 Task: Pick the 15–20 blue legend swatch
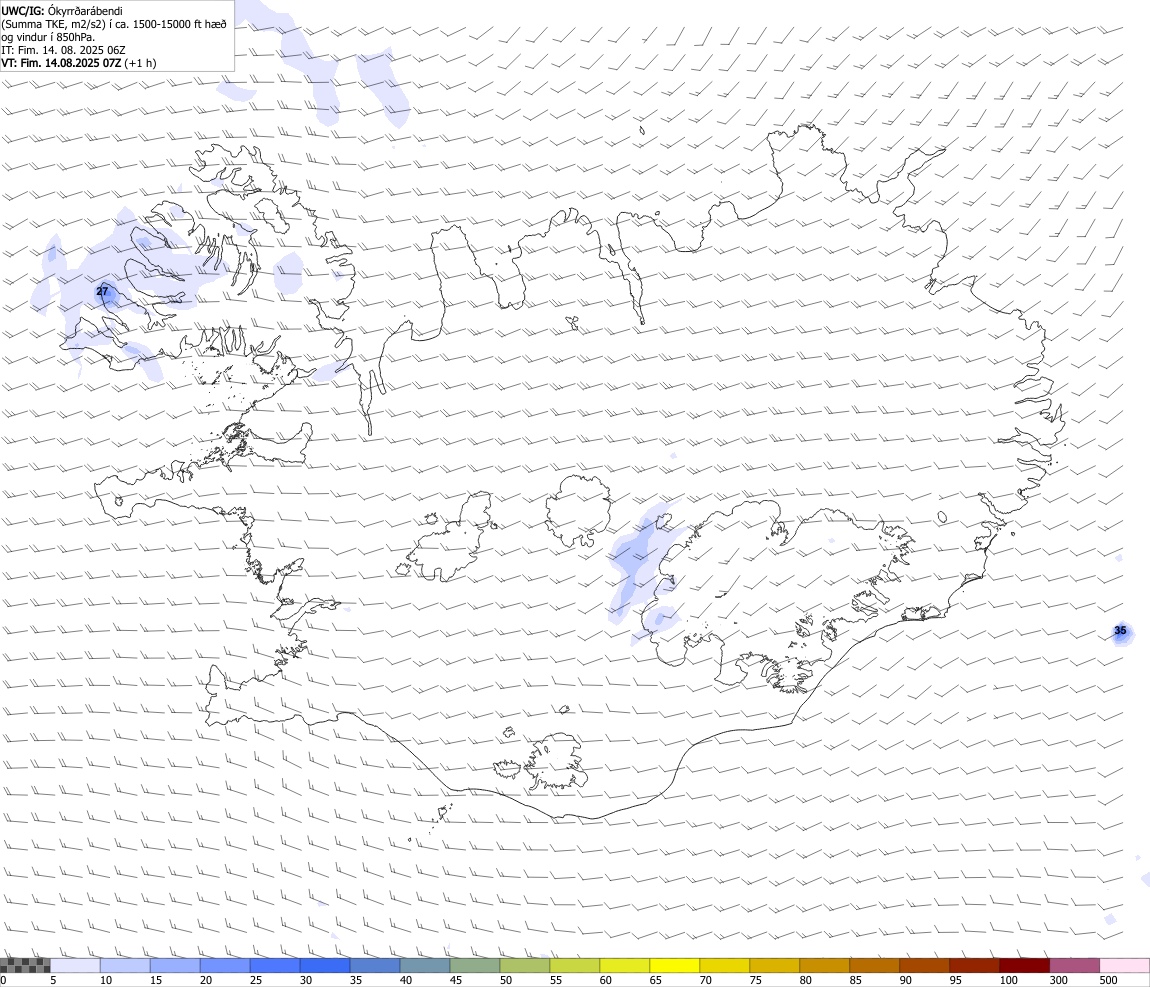tap(175, 965)
